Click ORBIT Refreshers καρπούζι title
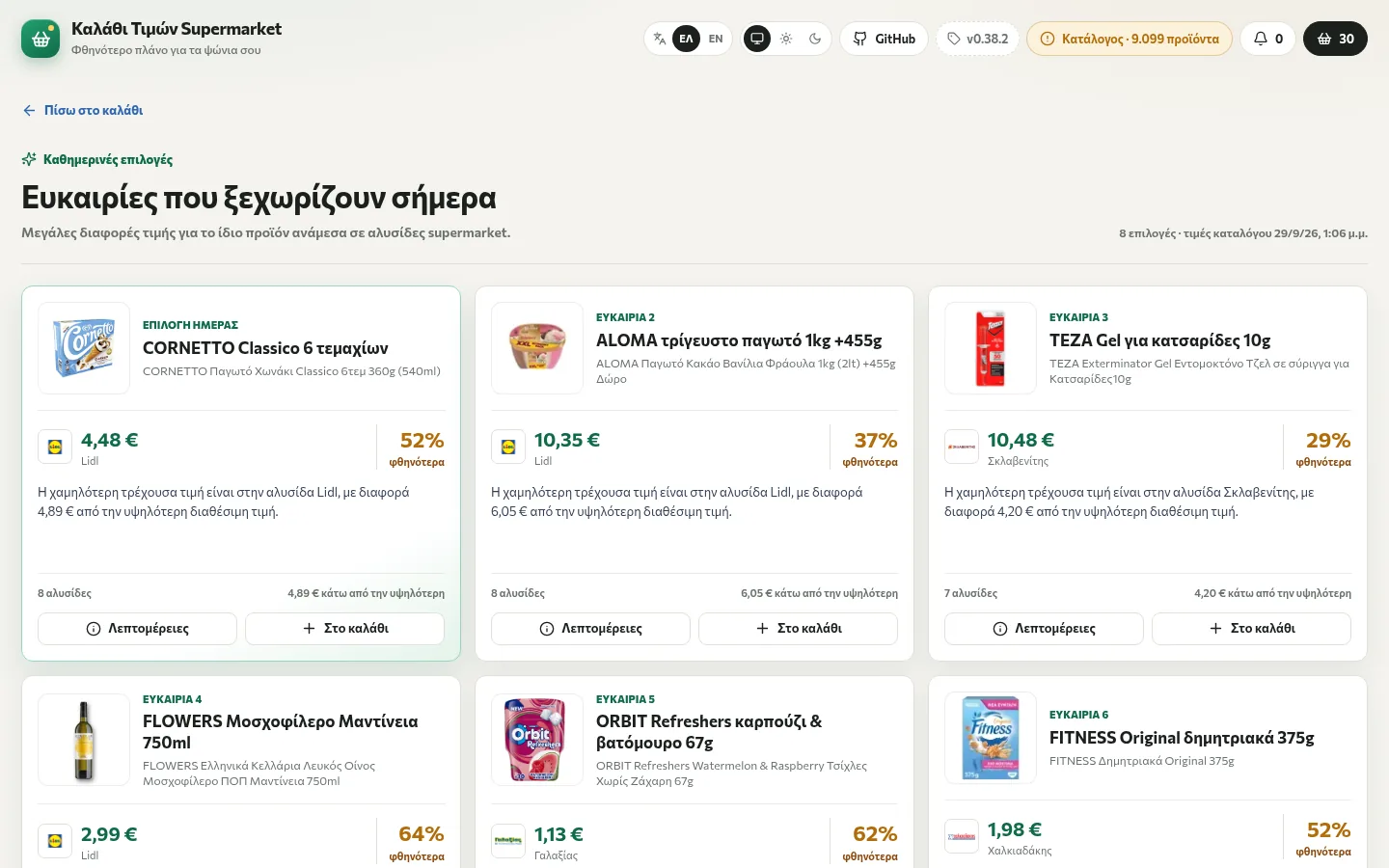This screenshot has width=1389, height=868. (x=709, y=732)
